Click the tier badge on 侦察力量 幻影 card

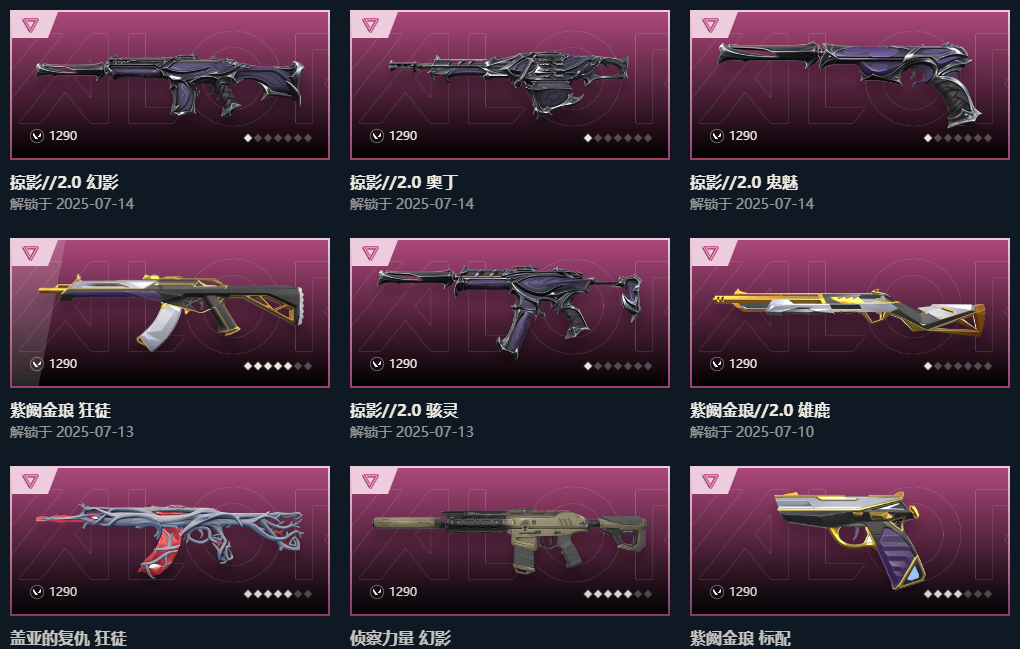[370, 481]
